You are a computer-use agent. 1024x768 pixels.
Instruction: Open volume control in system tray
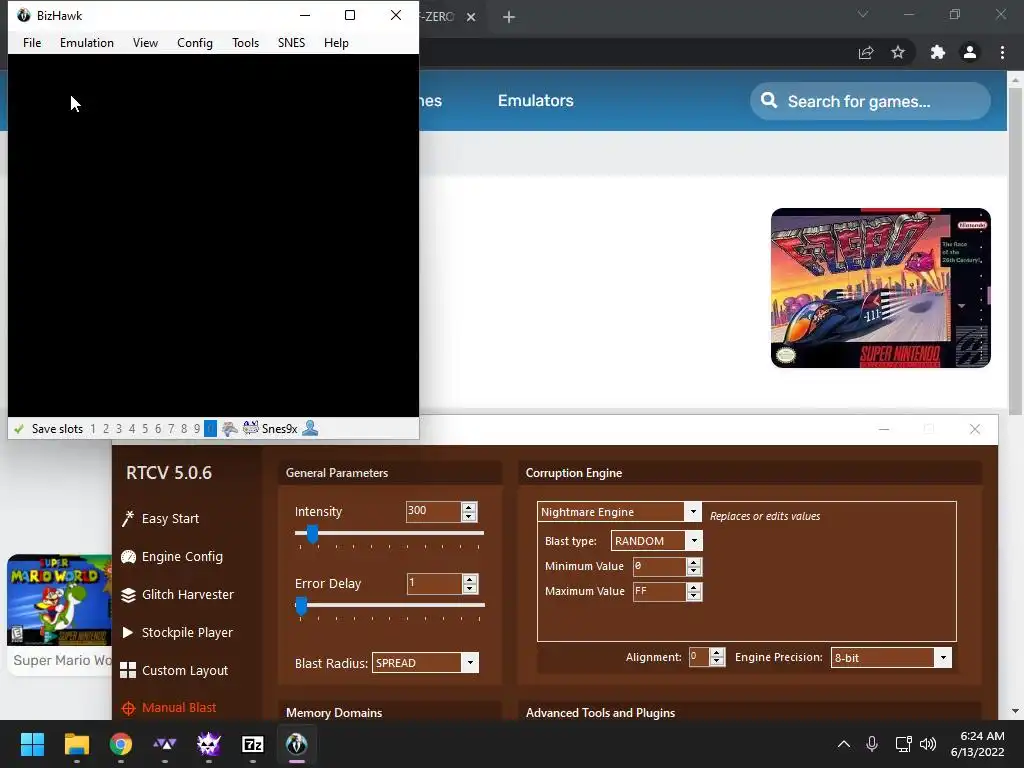tap(927, 744)
